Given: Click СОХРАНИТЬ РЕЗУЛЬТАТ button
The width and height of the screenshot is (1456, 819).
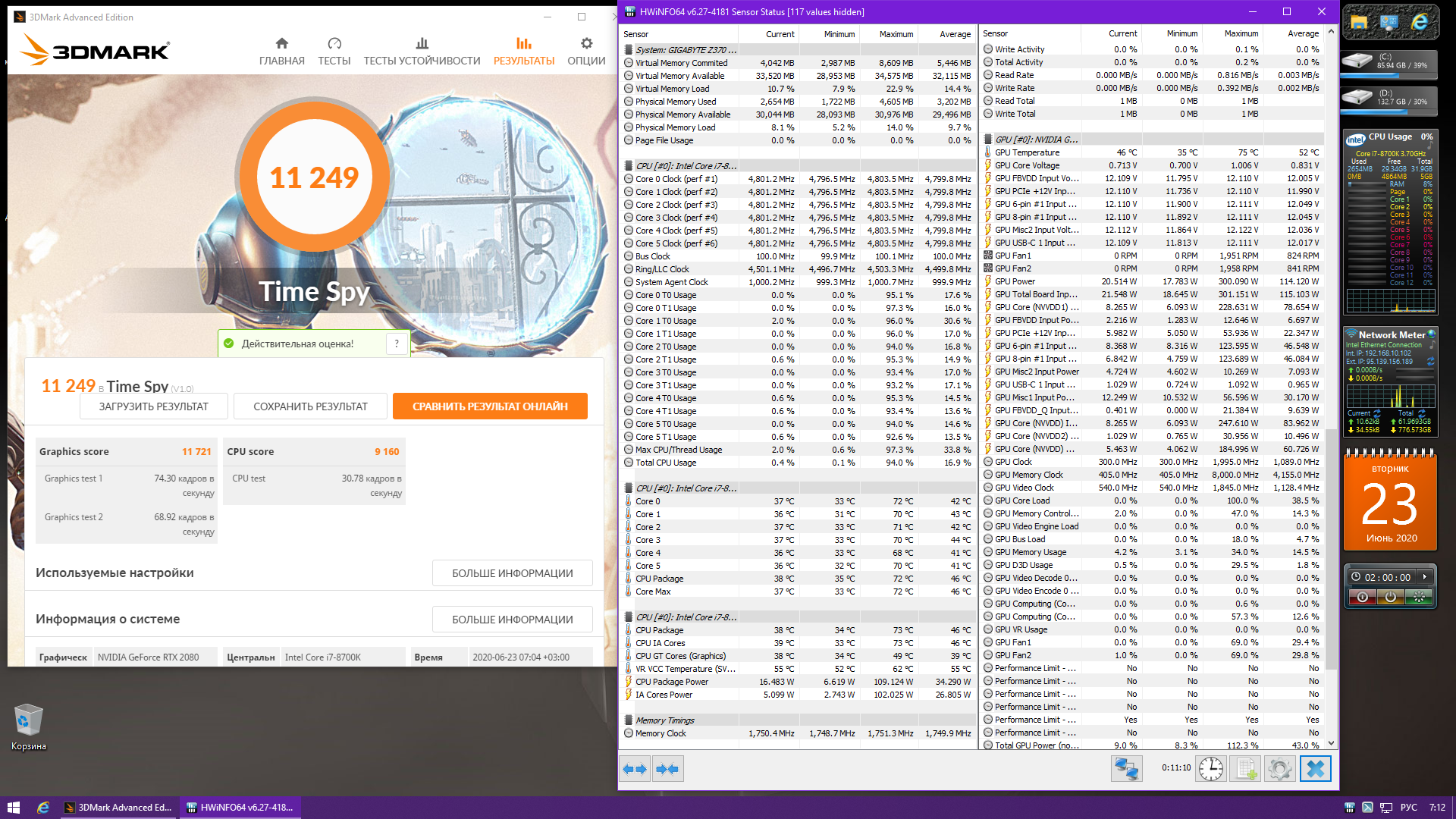Looking at the screenshot, I should point(310,406).
